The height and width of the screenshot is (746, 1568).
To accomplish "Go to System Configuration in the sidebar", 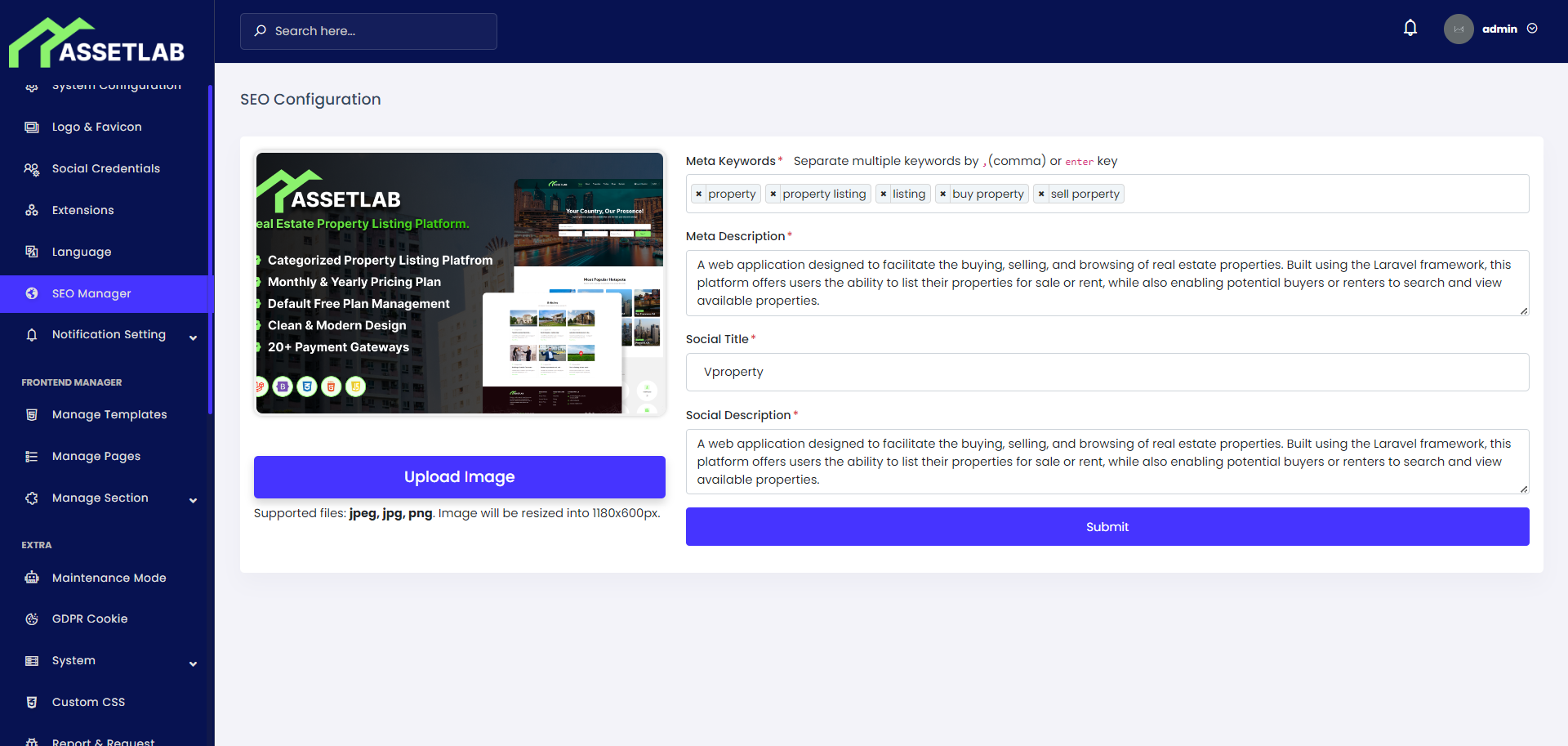I will (x=114, y=85).
